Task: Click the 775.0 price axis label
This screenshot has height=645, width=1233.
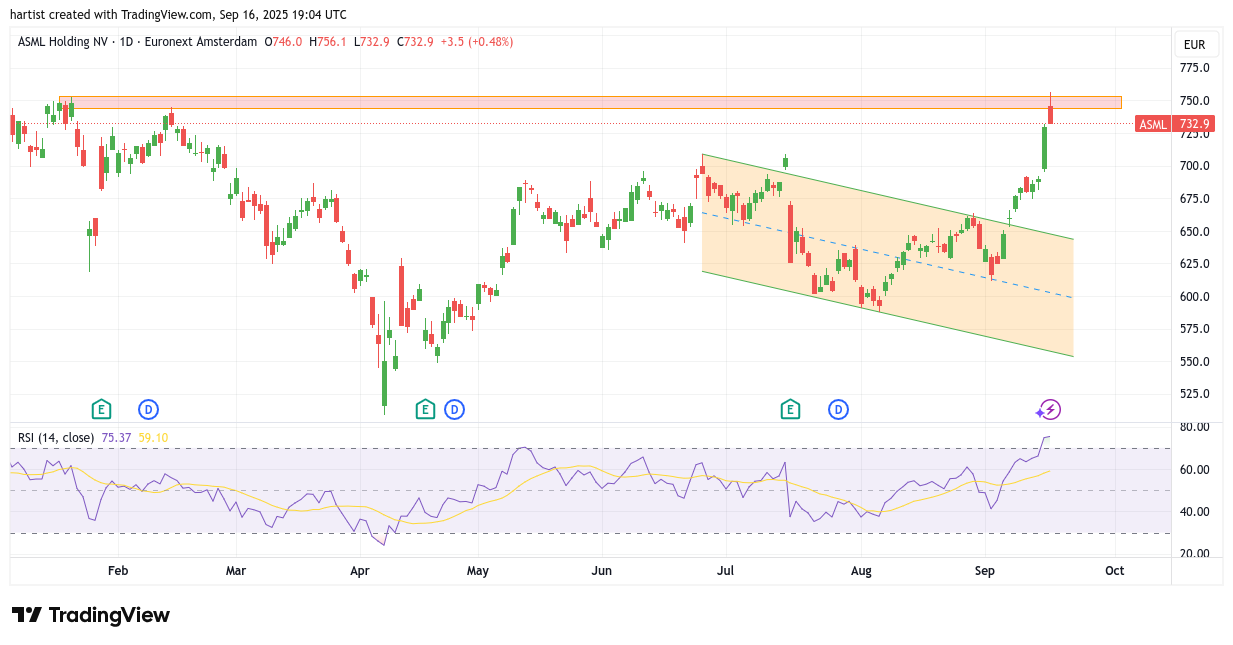Action: (1194, 68)
